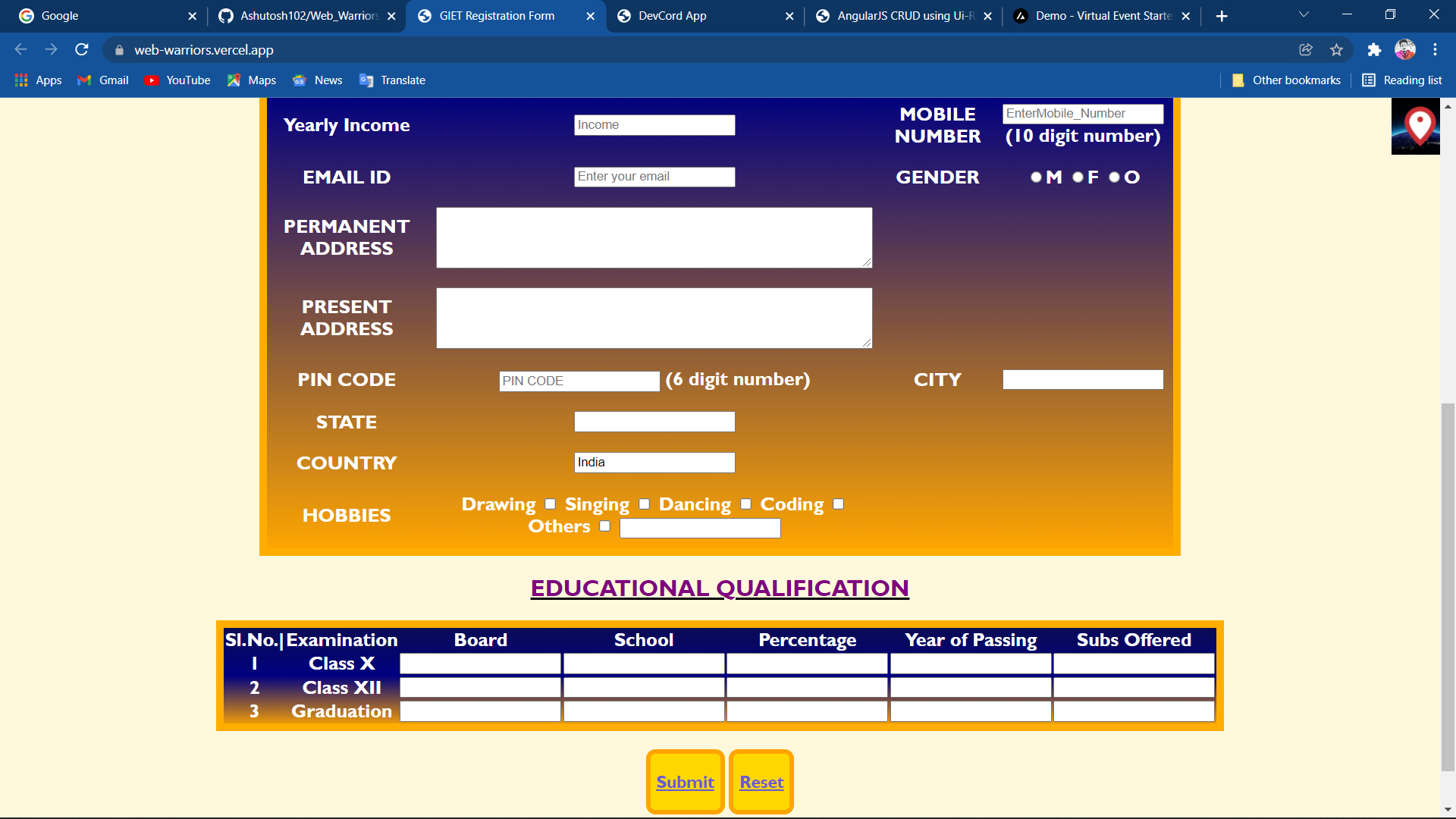The height and width of the screenshot is (819, 1456).
Task: Open the Chrome three-dot menu
Action: click(x=1435, y=50)
